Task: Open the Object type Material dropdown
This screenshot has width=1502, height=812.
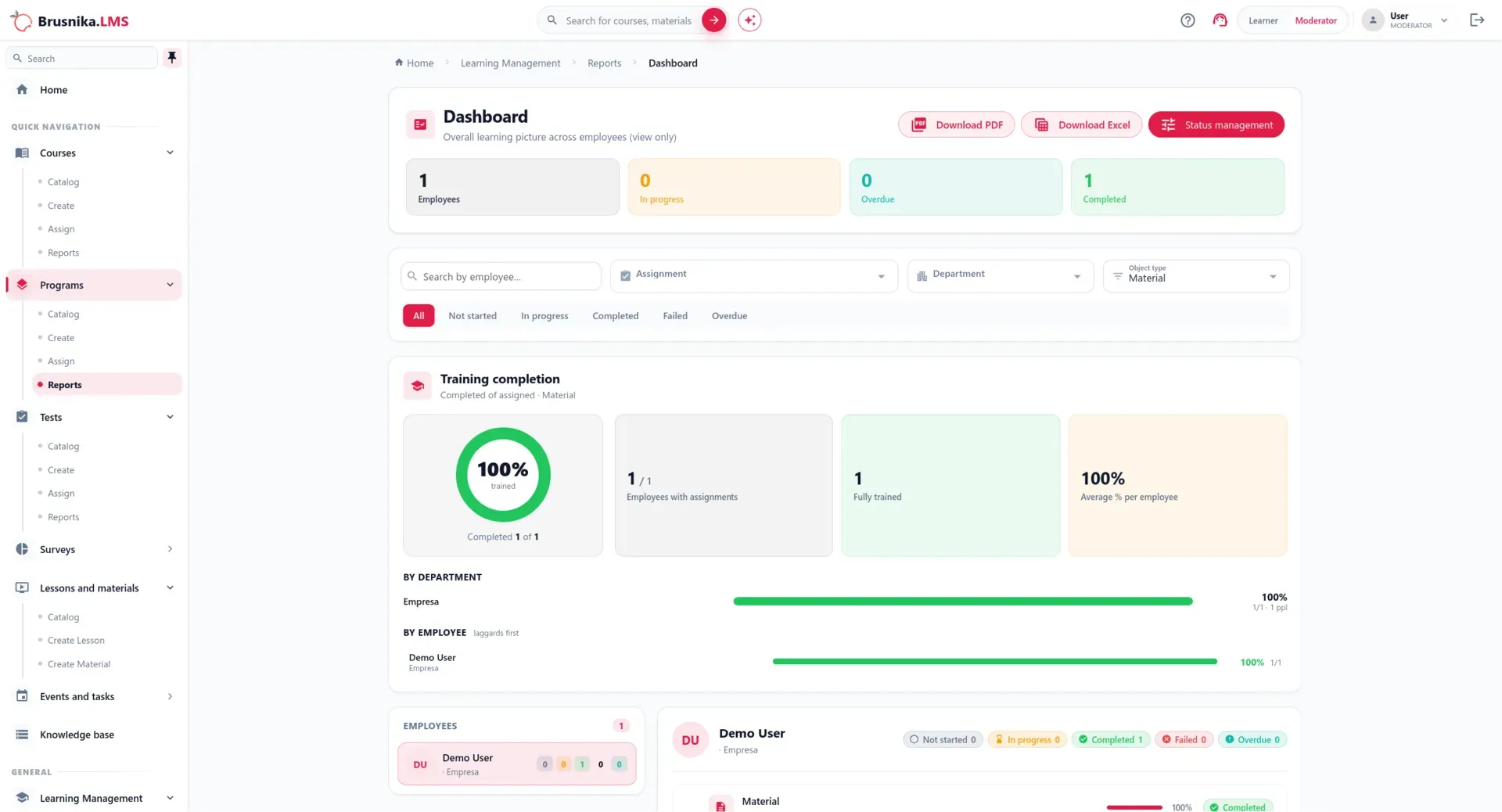Action: [1196, 276]
